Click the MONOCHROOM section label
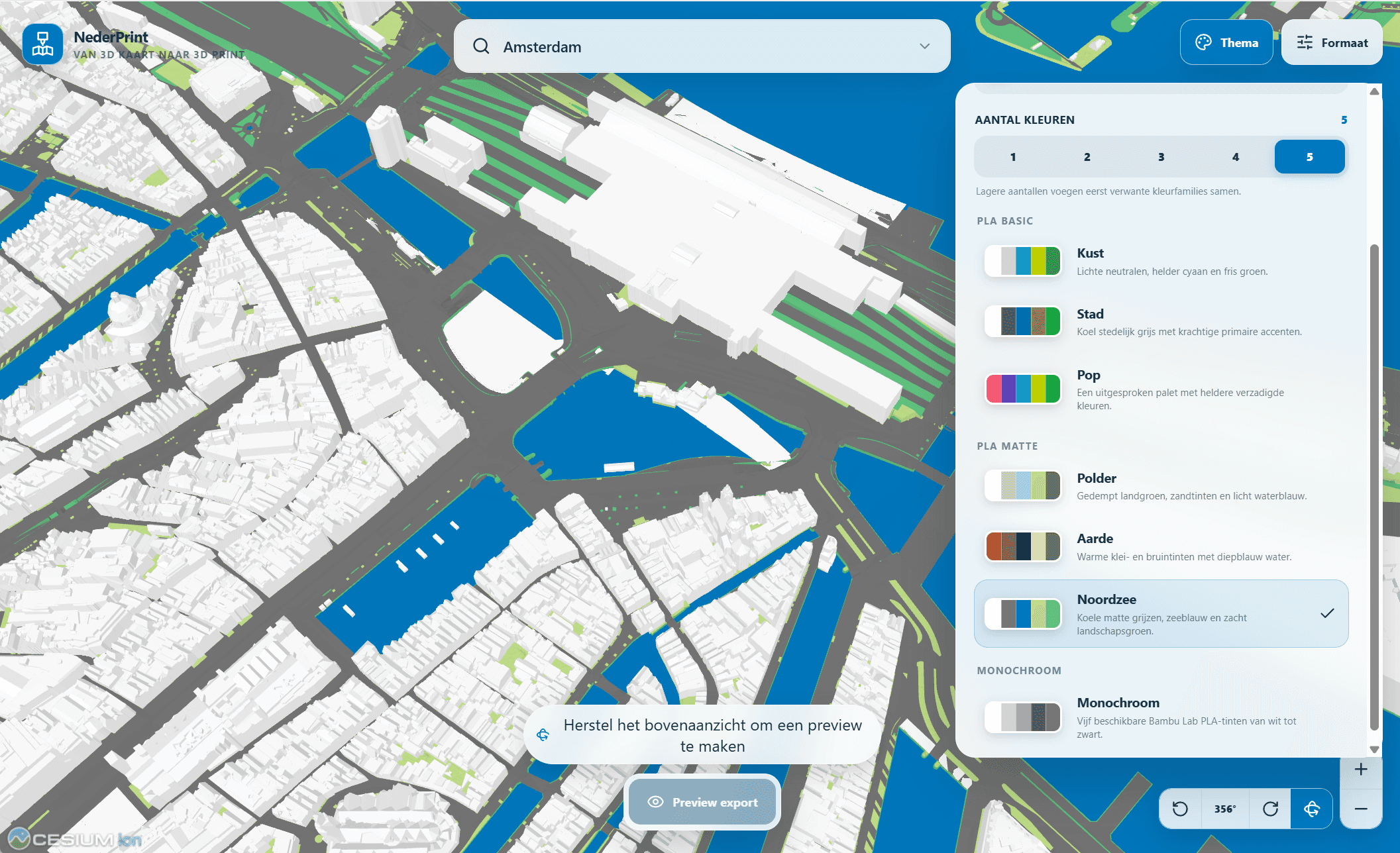This screenshot has width=1400, height=853. [1019, 671]
